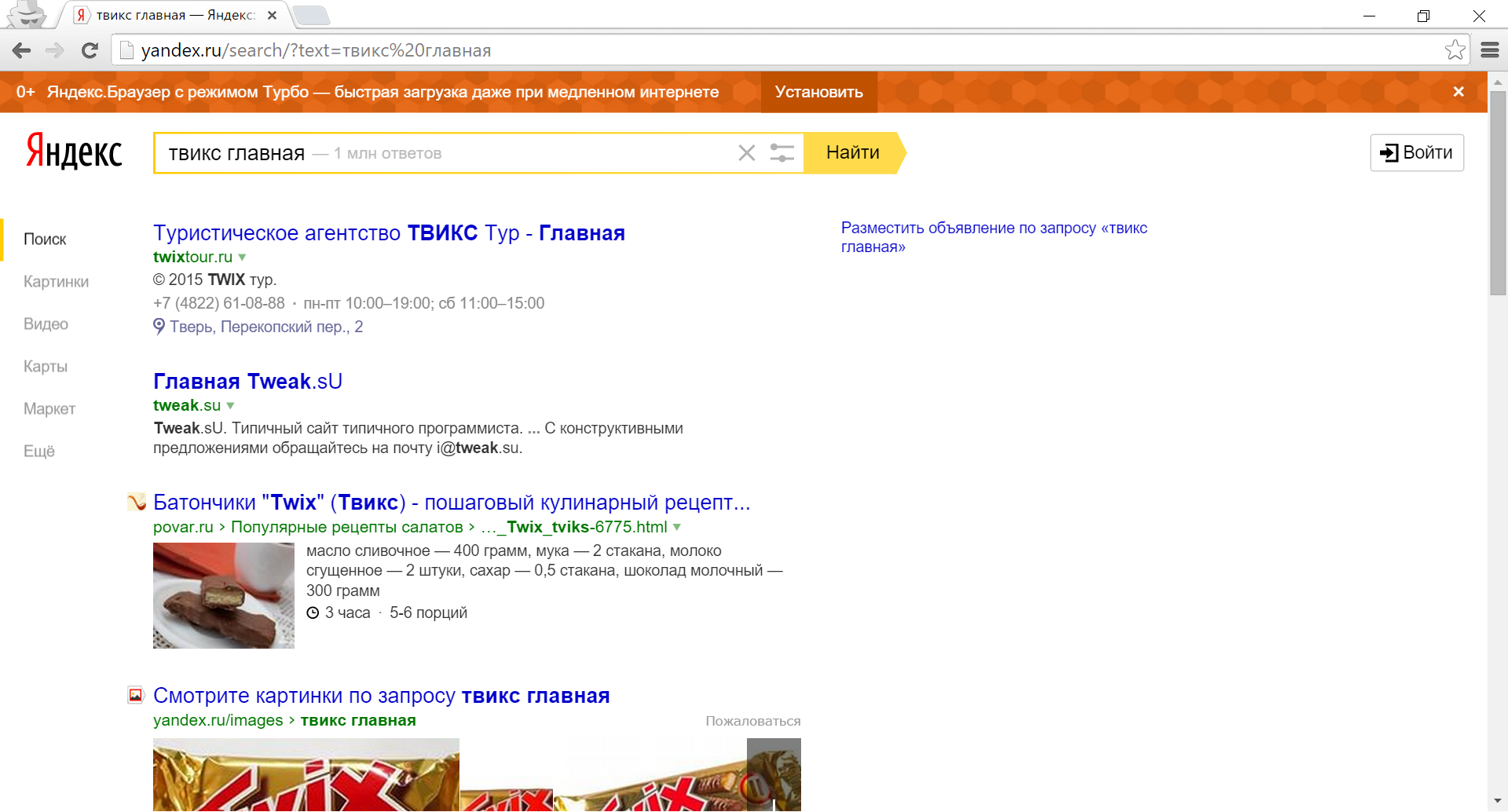Select the Поиск sidebar tab
The height and width of the screenshot is (812, 1508).
click(45, 240)
